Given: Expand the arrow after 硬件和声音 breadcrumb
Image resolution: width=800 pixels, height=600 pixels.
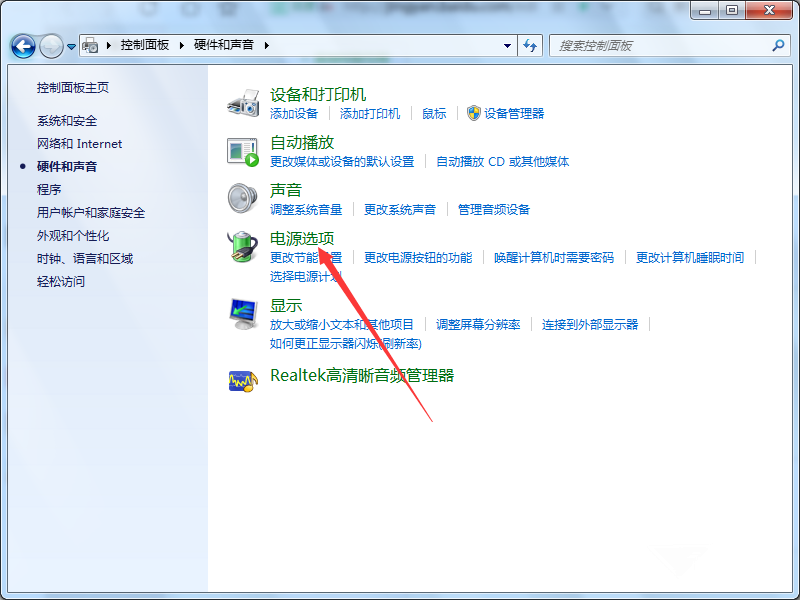Looking at the screenshot, I should pos(266,45).
